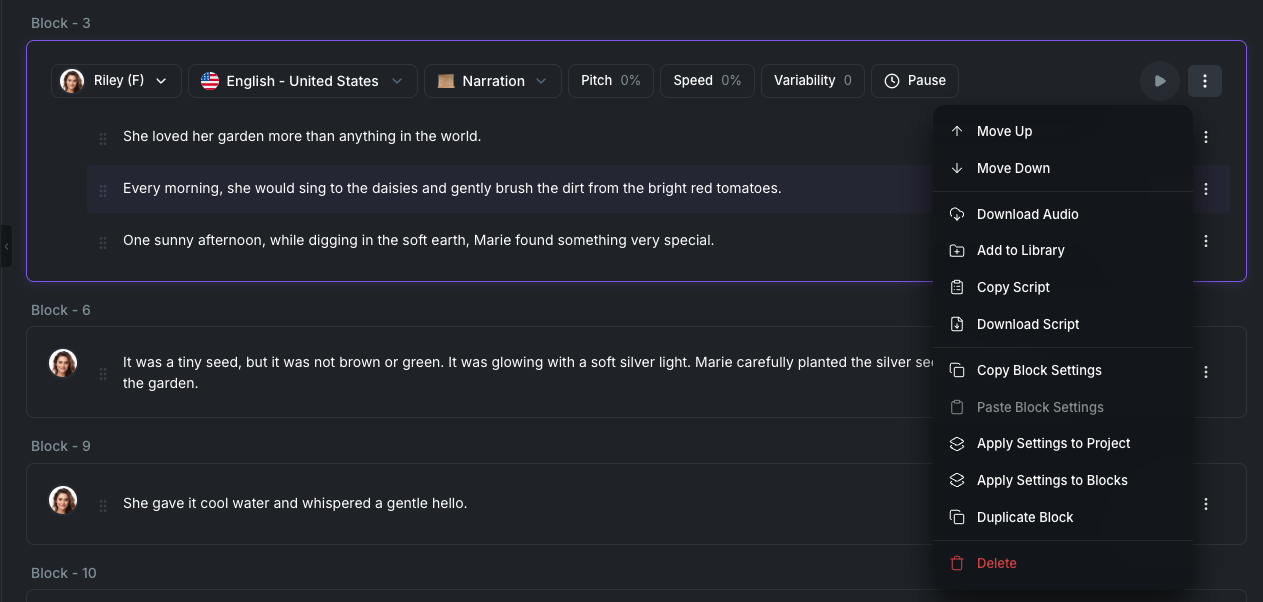Adjust the Pitch 0% control
The height and width of the screenshot is (602, 1263).
pos(611,81)
